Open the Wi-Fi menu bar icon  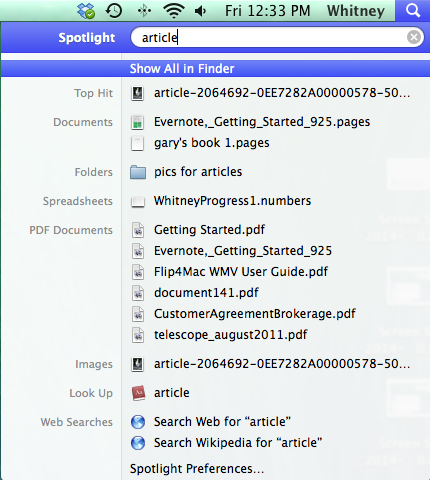174,11
